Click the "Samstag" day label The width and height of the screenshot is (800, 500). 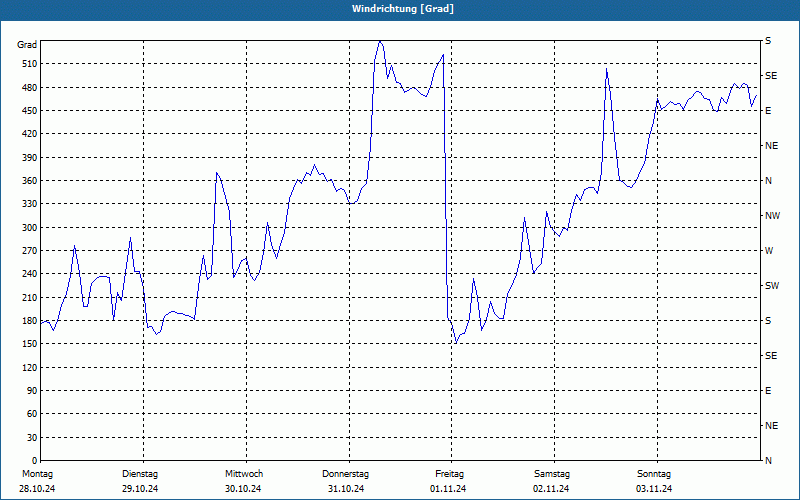point(552,474)
